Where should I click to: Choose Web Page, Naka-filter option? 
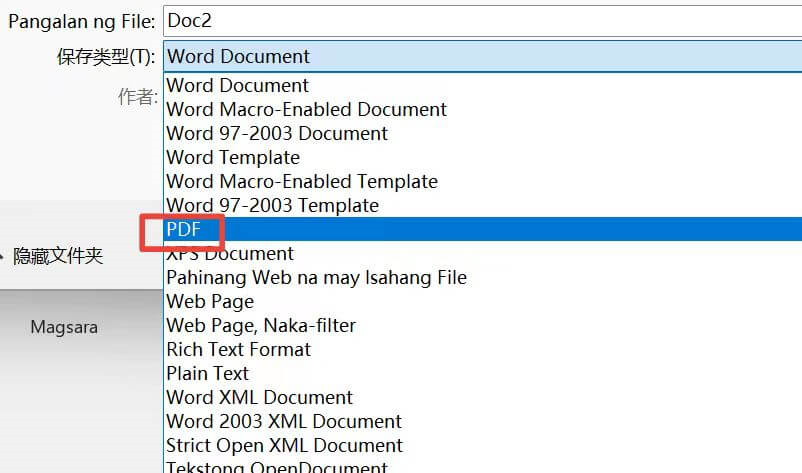coord(482,326)
